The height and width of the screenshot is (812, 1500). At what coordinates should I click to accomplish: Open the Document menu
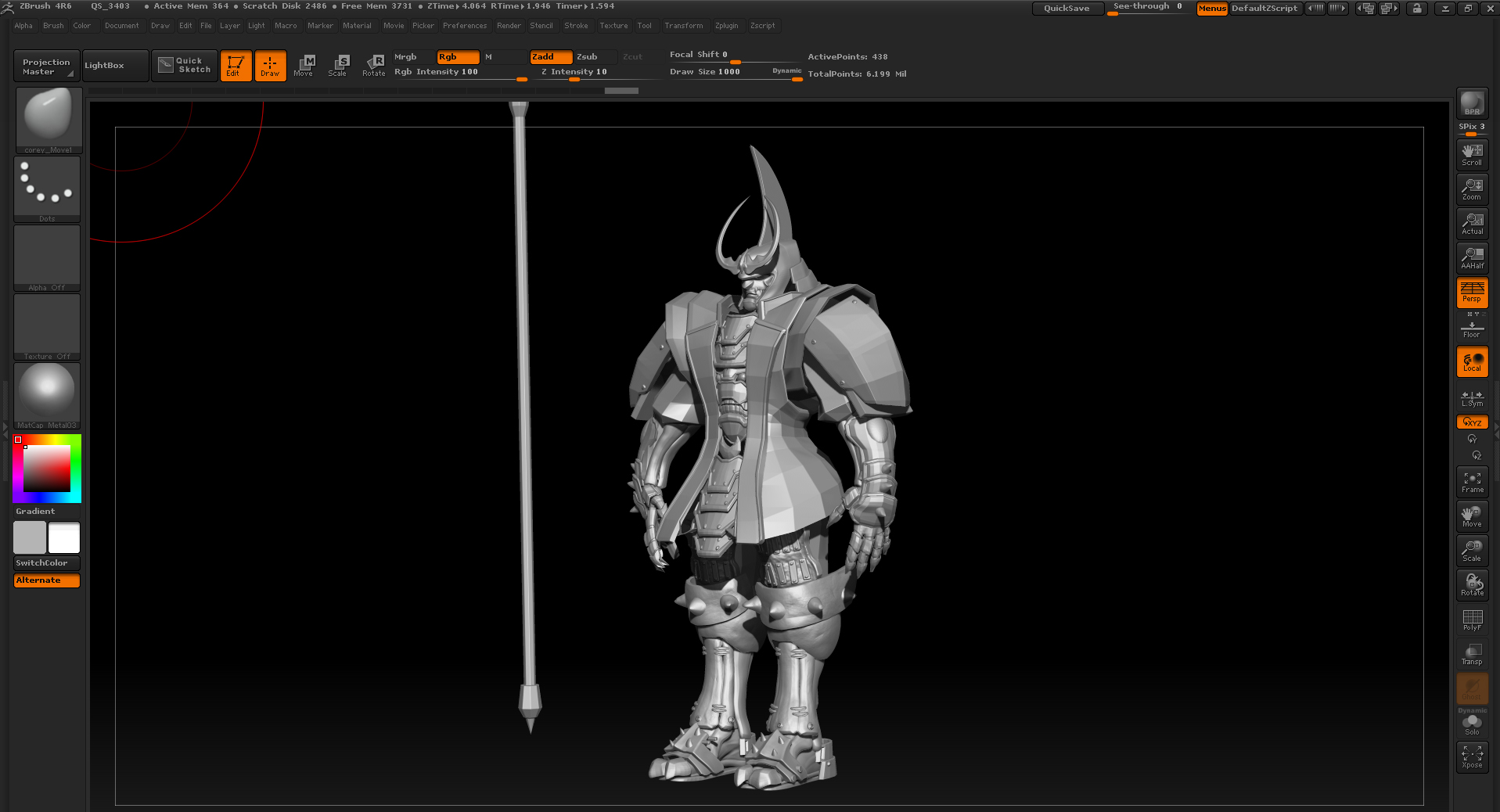click(122, 26)
